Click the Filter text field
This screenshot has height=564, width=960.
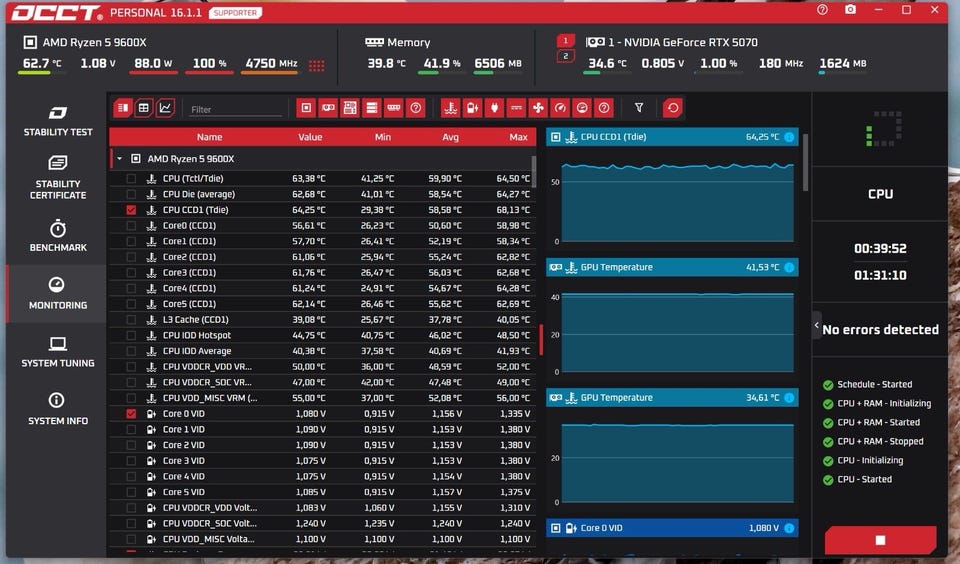[x=235, y=110]
